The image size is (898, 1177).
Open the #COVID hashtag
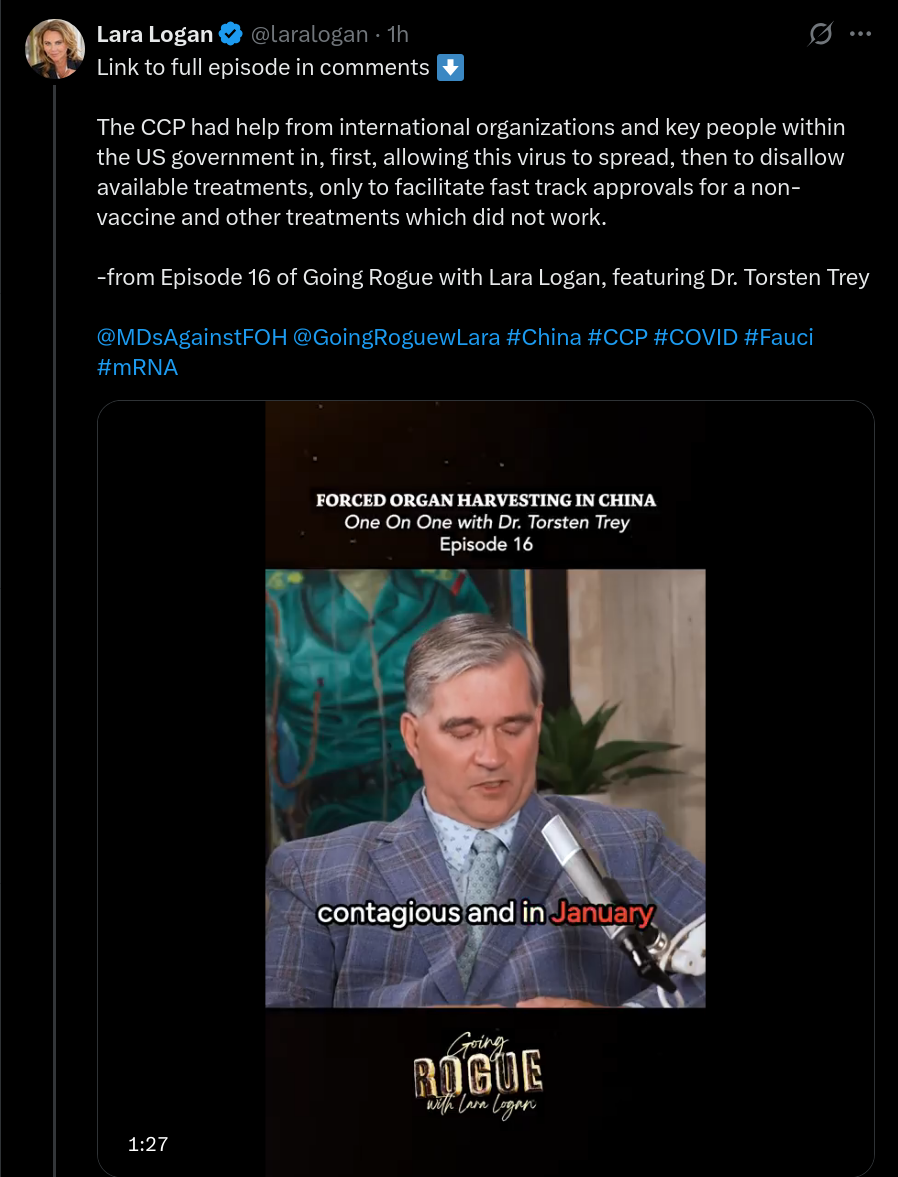[696, 337]
